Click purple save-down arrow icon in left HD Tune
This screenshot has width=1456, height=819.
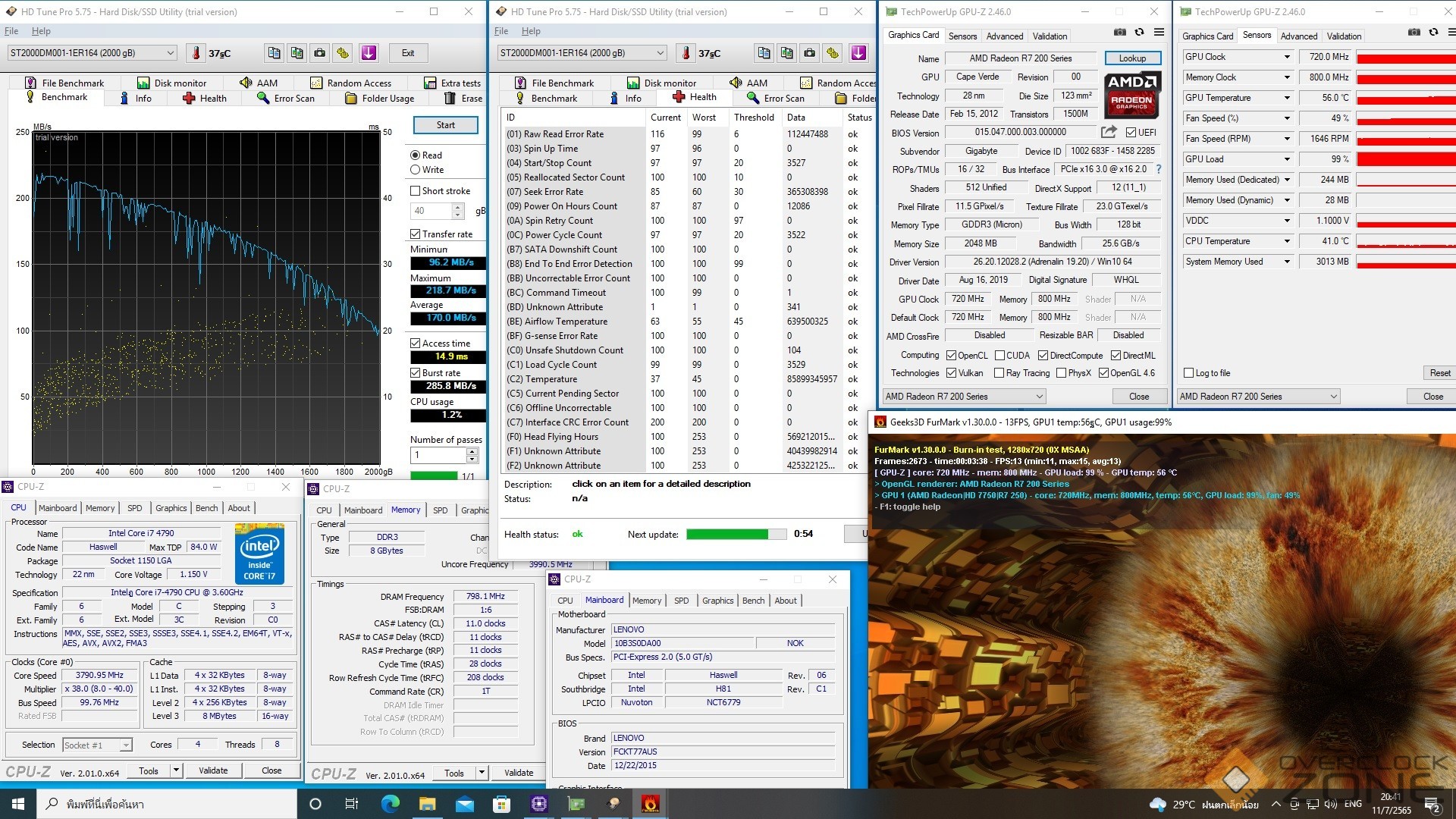[369, 53]
